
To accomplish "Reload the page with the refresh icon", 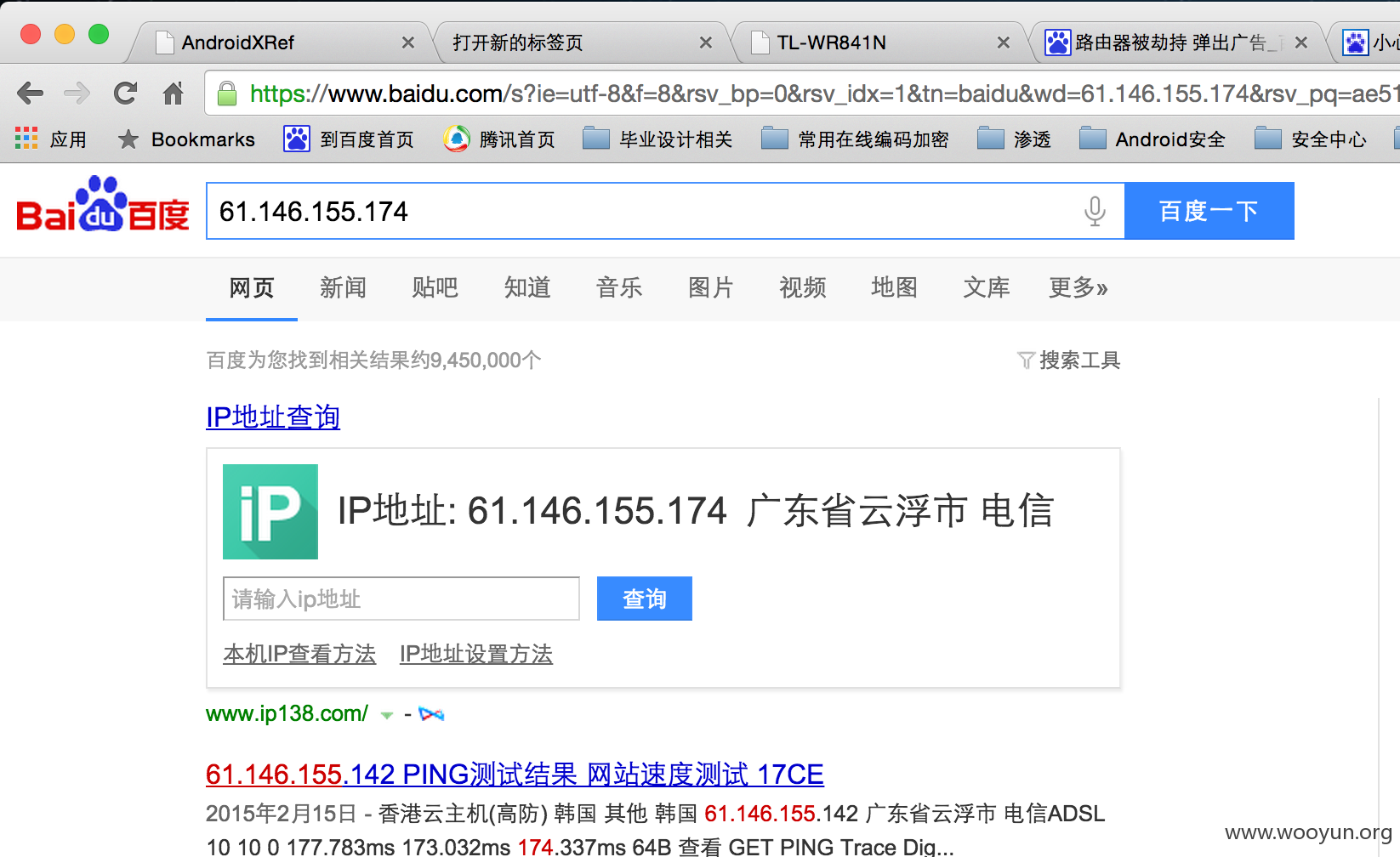I will click(x=126, y=93).
